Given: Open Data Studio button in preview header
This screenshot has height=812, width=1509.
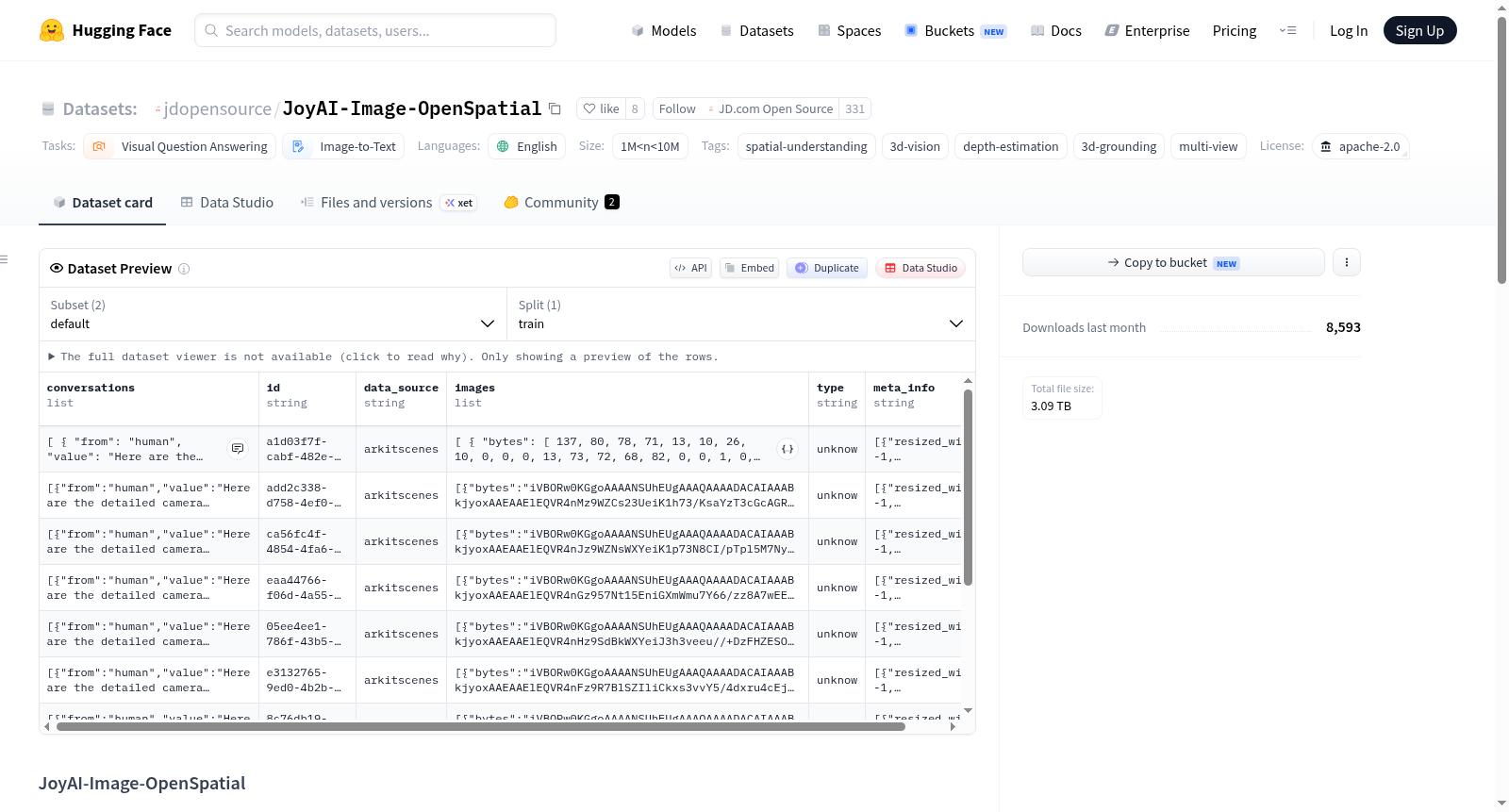Looking at the screenshot, I should point(920,268).
